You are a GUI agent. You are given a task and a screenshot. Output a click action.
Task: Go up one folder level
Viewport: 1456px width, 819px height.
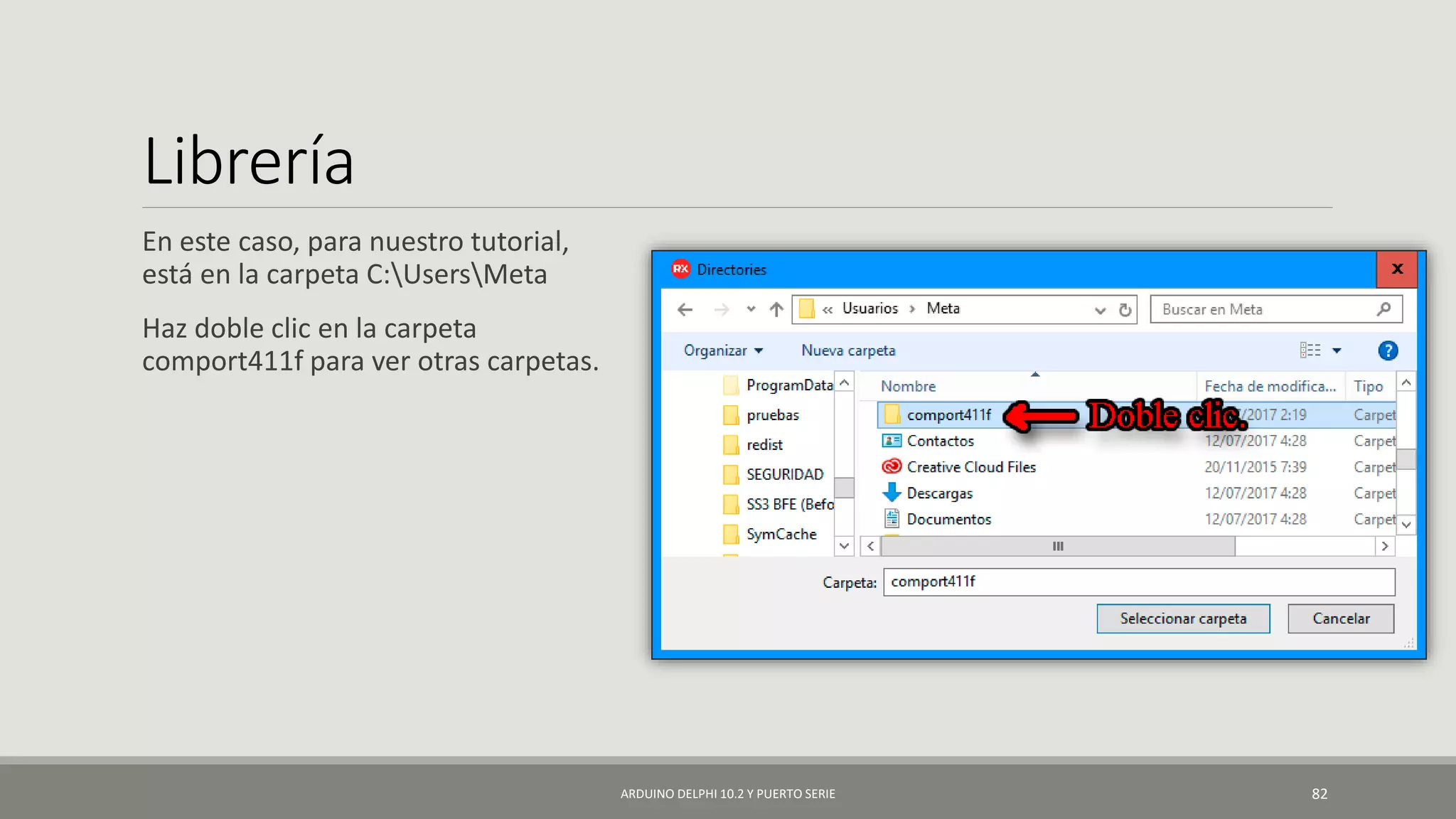point(776,309)
